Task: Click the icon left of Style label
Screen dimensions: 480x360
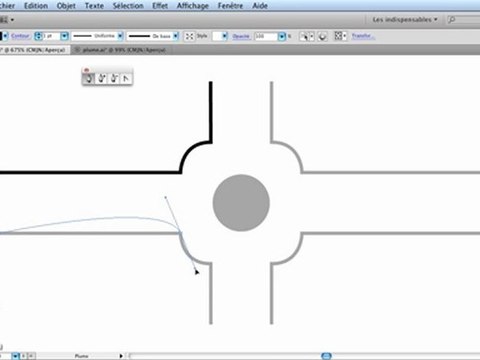Action: coord(189,36)
